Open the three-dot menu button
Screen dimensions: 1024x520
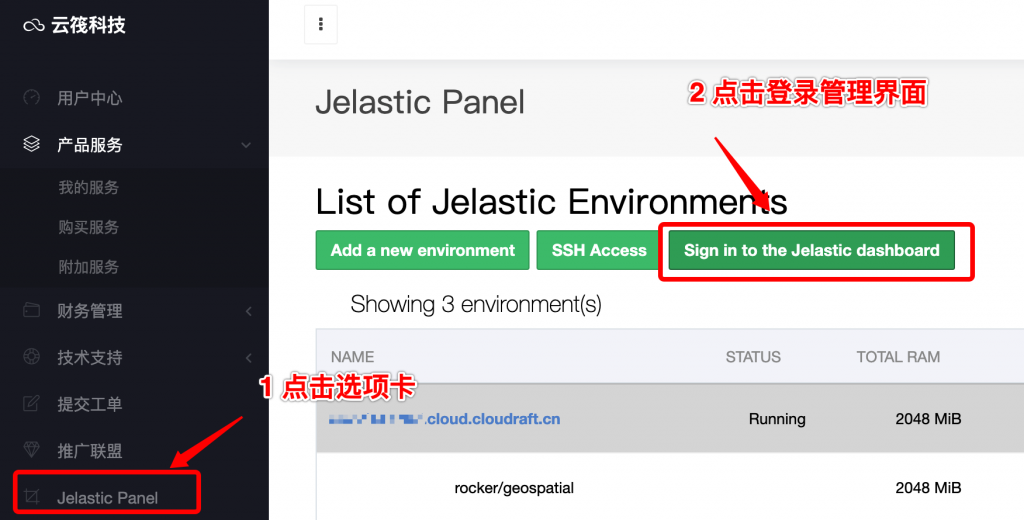point(321,25)
